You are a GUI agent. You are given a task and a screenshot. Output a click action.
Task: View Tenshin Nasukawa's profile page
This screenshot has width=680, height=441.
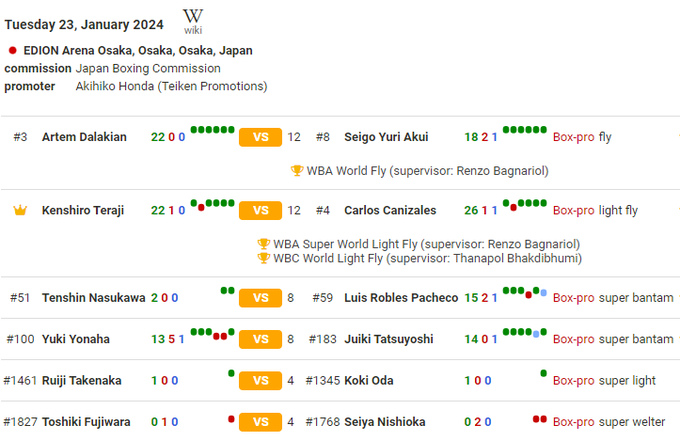click(93, 298)
